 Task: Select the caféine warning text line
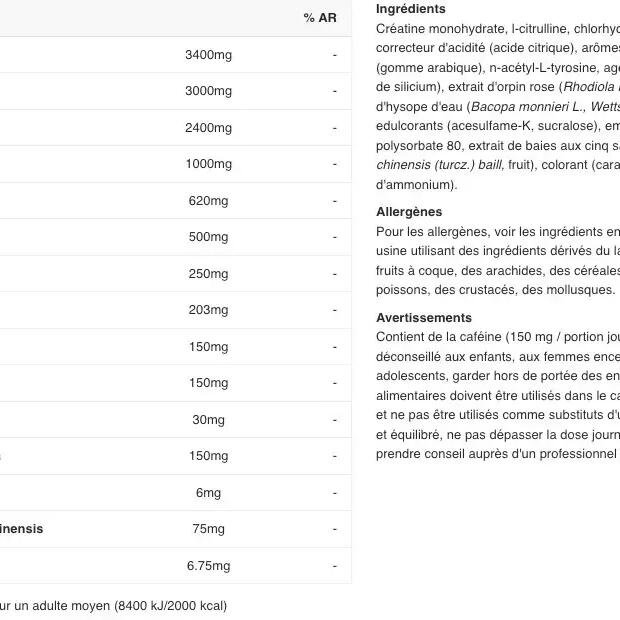[x=497, y=337]
